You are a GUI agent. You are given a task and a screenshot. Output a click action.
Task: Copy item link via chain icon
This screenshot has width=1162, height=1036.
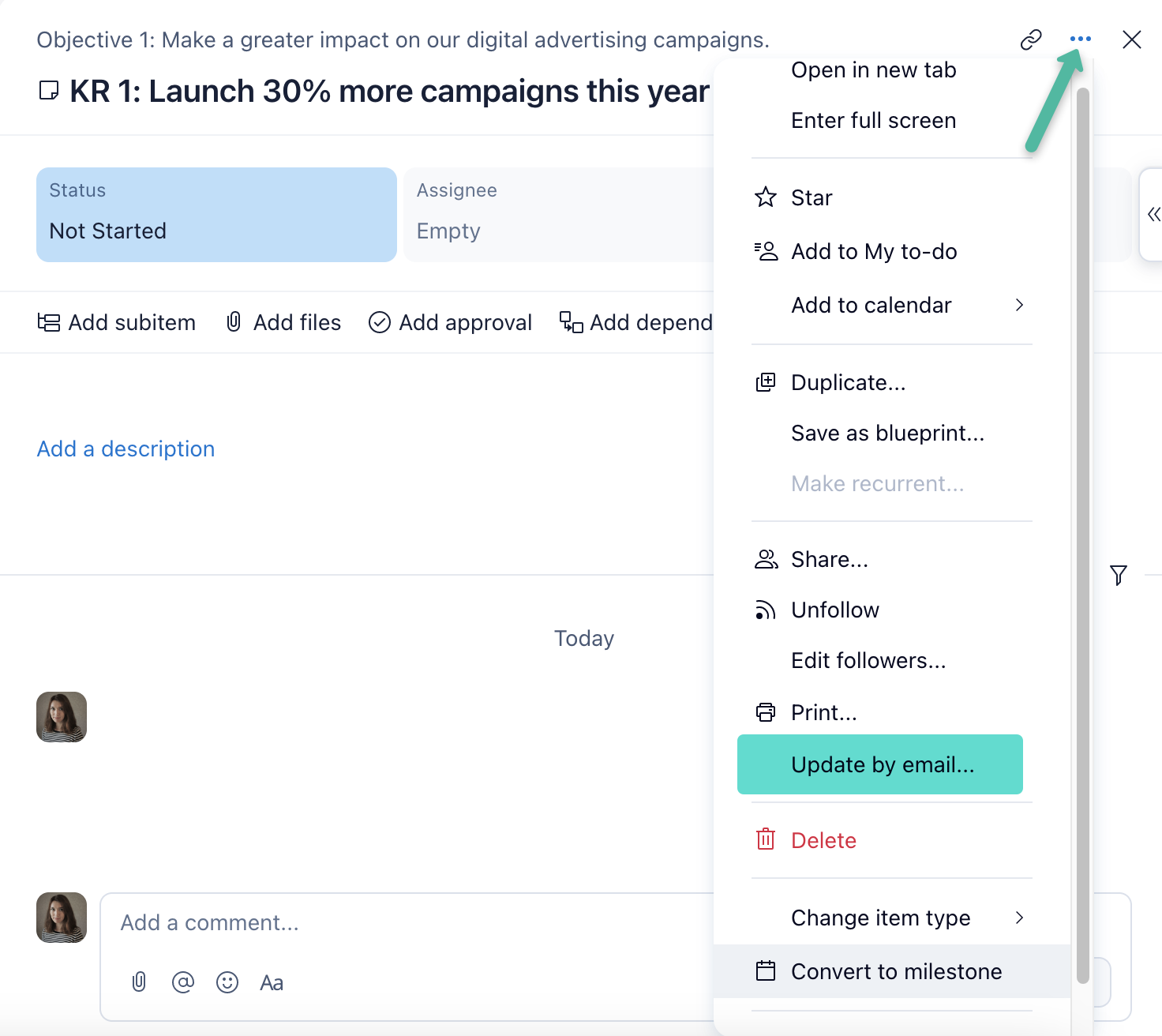pos(1031,39)
